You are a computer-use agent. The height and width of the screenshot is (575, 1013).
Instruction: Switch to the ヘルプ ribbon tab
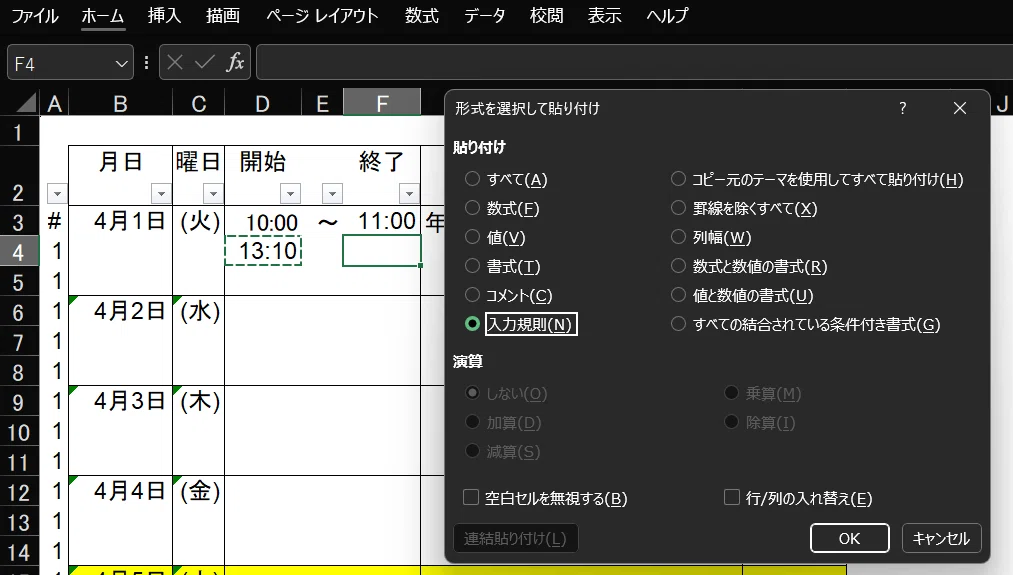pos(667,16)
